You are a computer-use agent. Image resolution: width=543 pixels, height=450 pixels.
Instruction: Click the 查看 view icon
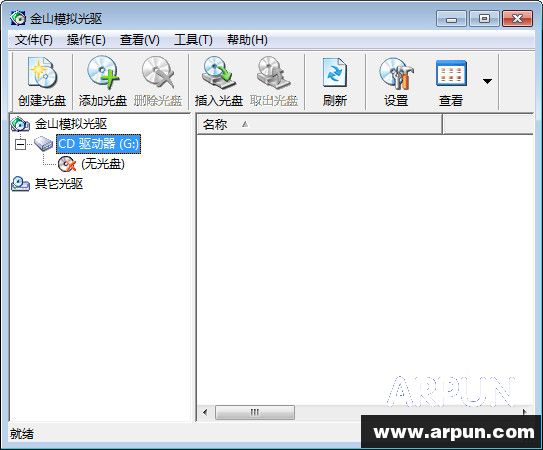pos(451,73)
